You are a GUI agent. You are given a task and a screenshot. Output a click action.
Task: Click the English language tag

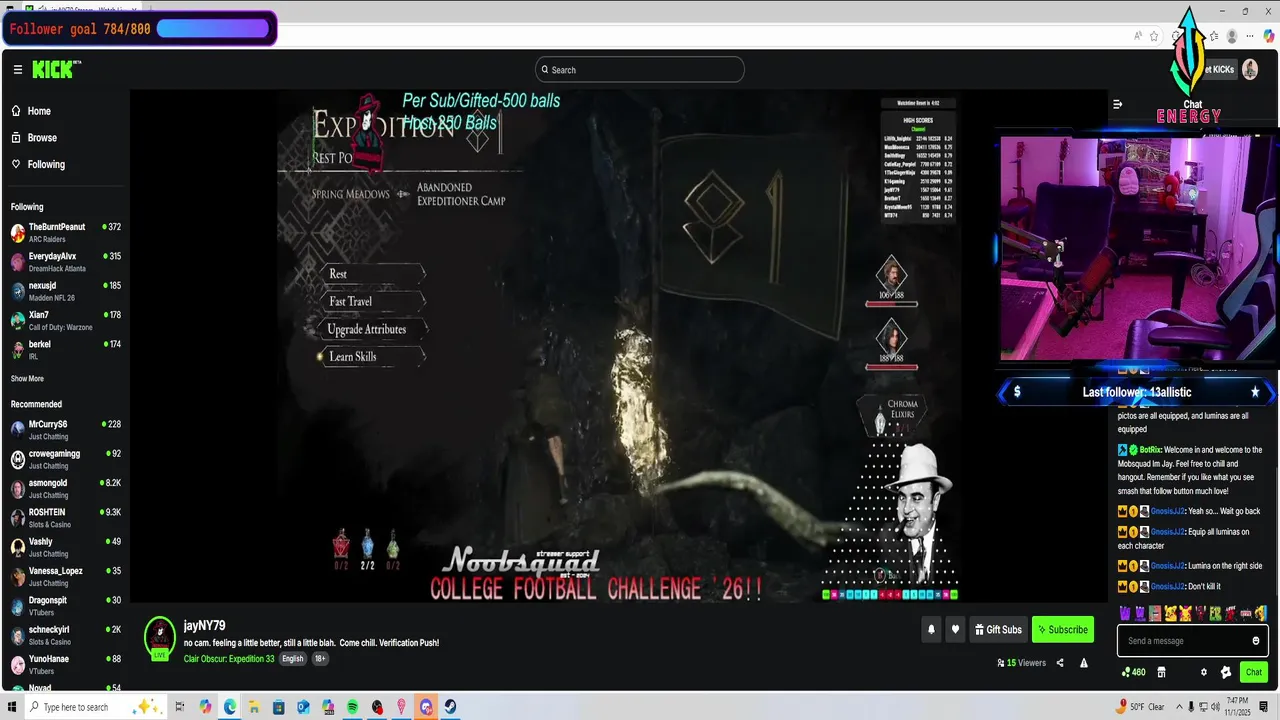click(x=293, y=659)
